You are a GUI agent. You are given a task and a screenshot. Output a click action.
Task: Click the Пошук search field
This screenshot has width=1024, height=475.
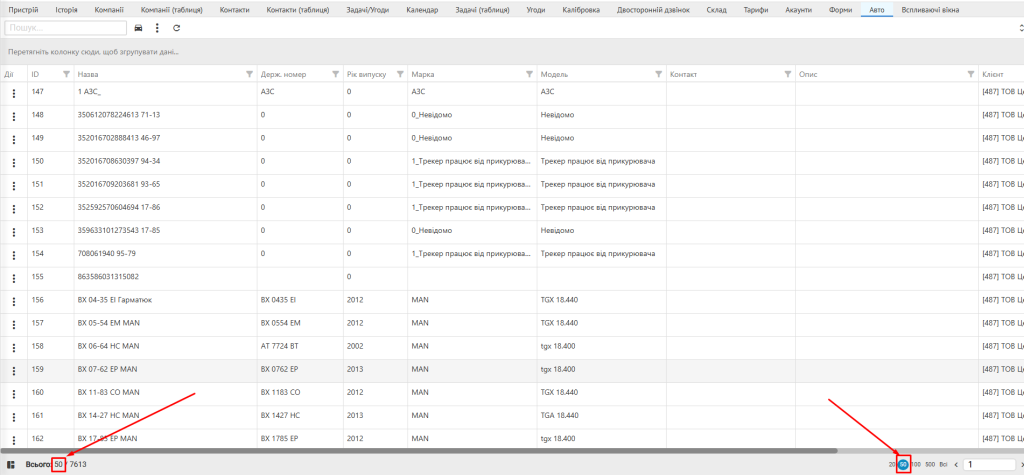[x=65, y=28]
